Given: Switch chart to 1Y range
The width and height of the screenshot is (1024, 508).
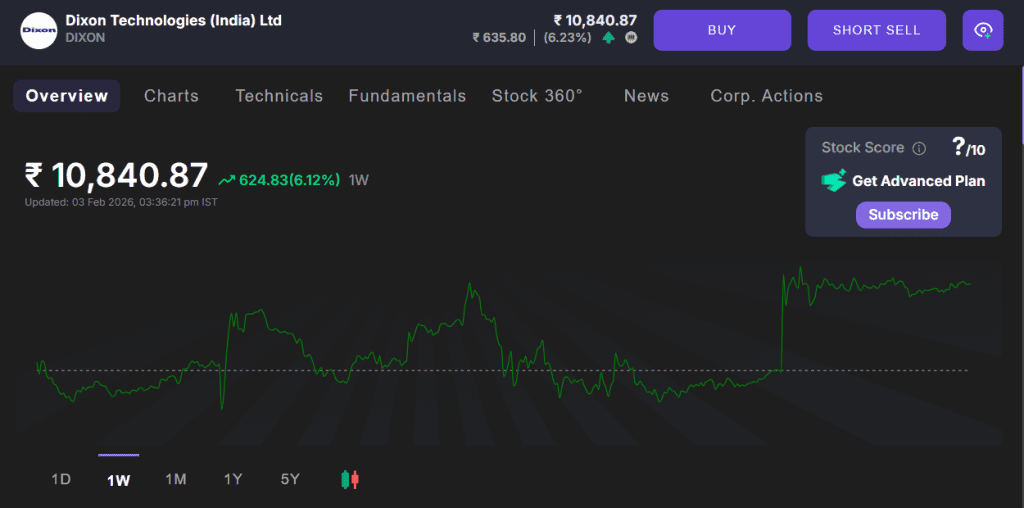Looking at the screenshot, I should 233,480.
